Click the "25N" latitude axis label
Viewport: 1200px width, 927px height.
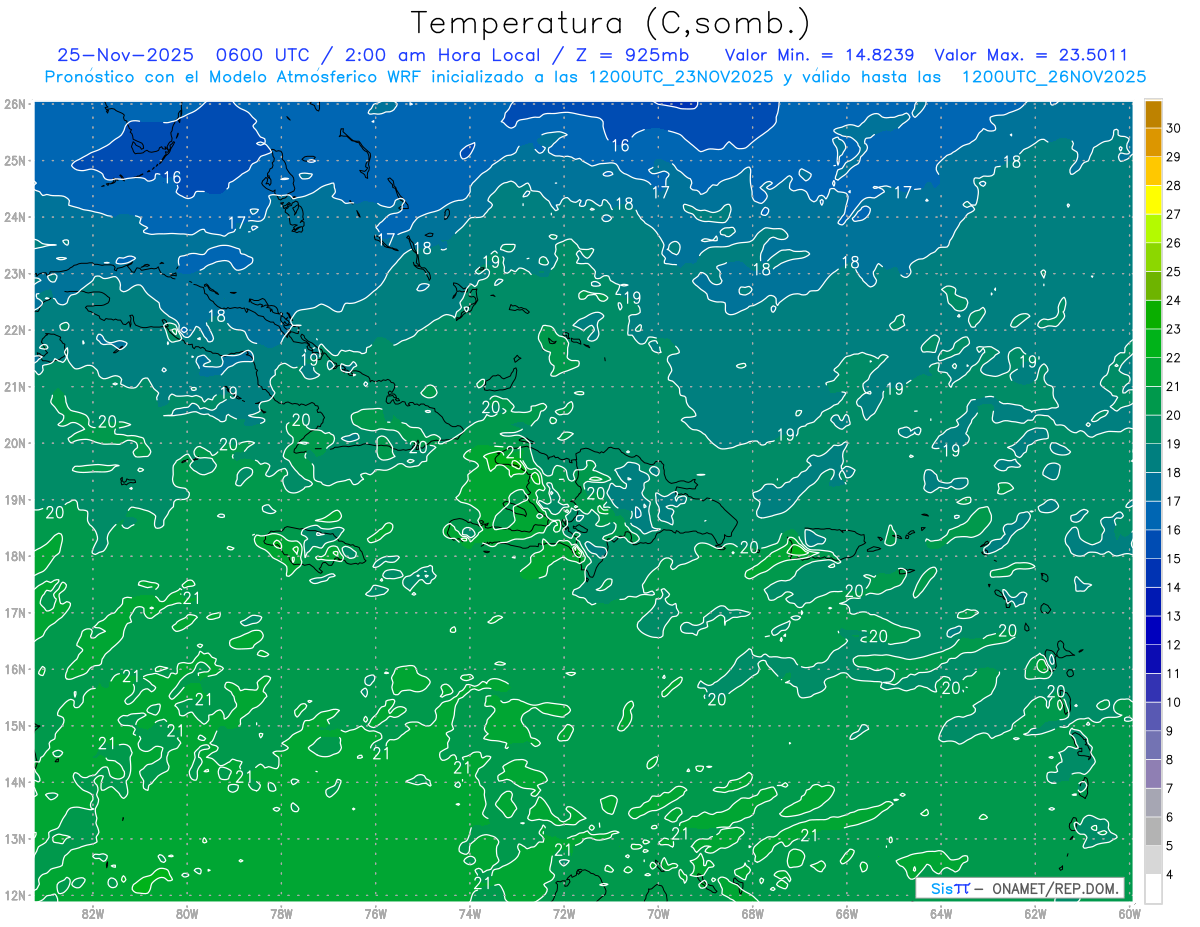pos(14,160)
